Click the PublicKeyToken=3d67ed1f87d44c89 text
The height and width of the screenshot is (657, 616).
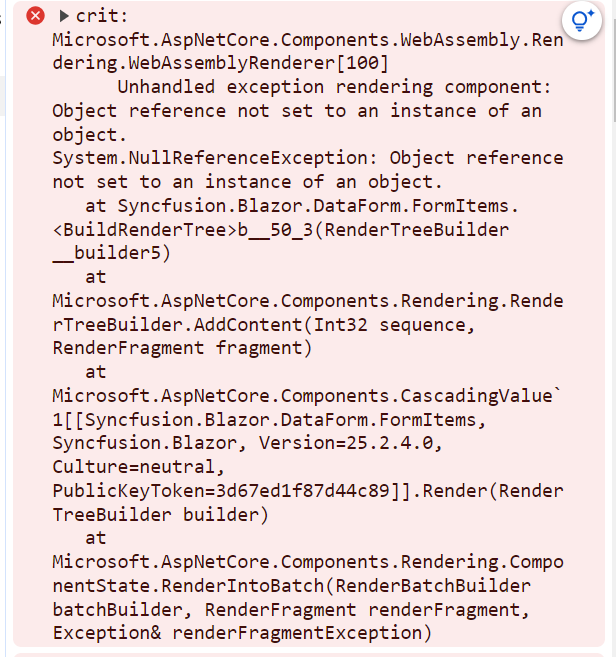pyautogui.click(x=221, y=491)
